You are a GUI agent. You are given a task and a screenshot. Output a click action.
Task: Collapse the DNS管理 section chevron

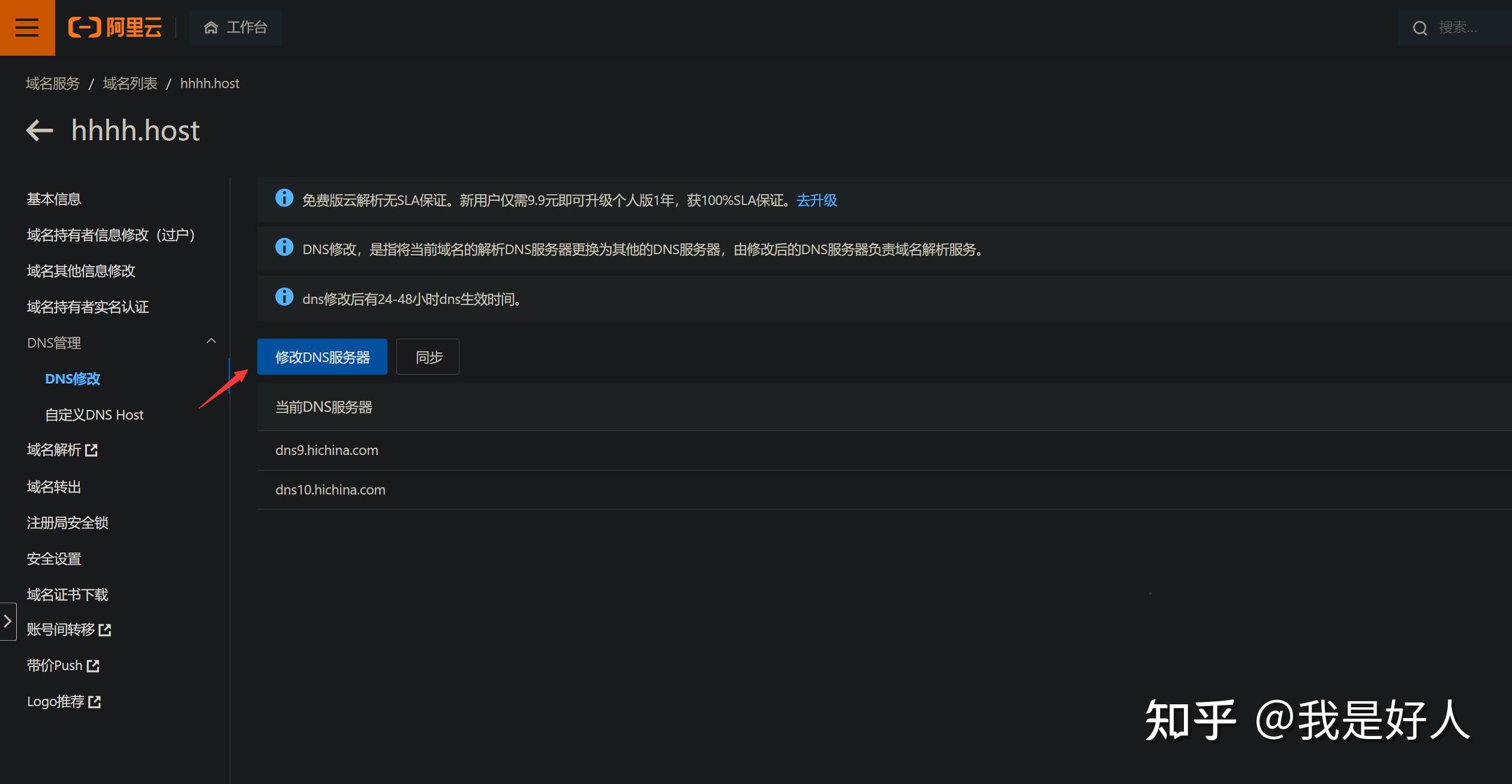click(211, 341)
